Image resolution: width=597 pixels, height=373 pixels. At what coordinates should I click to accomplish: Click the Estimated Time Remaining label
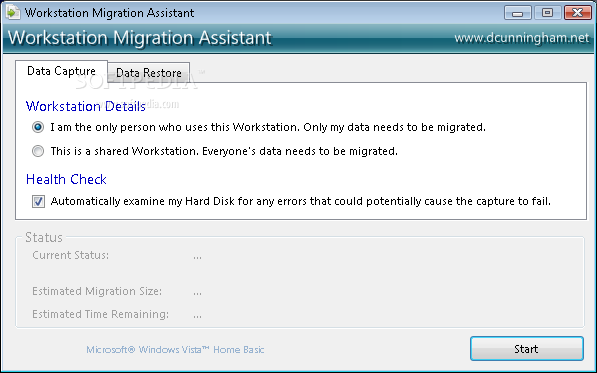(101, 314)
